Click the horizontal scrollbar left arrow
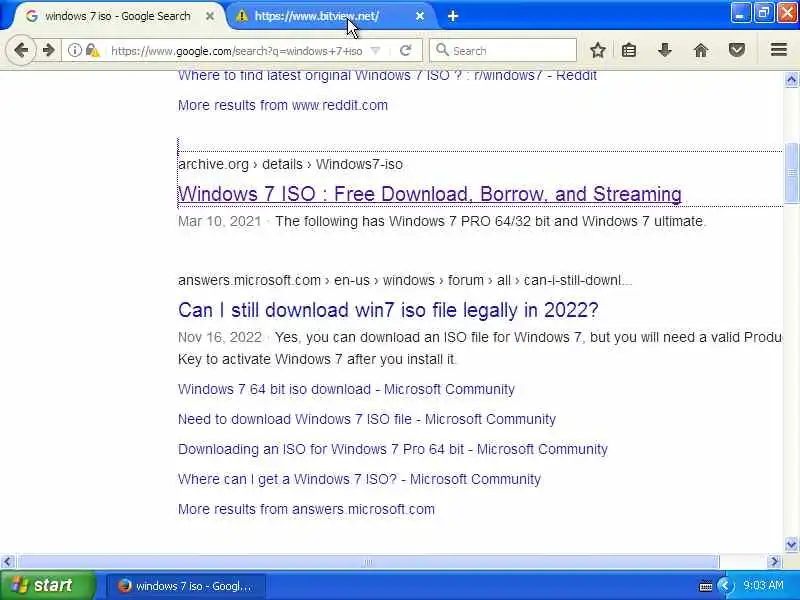Image resolution: width=800 pixels, height=600 pixels. (7, 562)
